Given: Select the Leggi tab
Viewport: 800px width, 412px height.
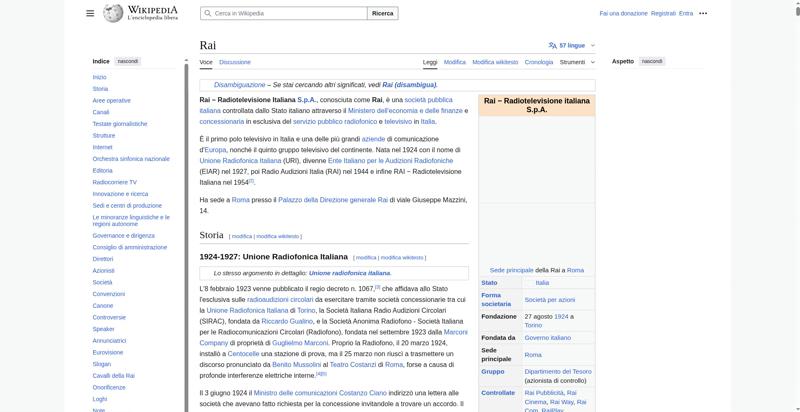Looking at the screenshot, I should [x=430, y=62].
